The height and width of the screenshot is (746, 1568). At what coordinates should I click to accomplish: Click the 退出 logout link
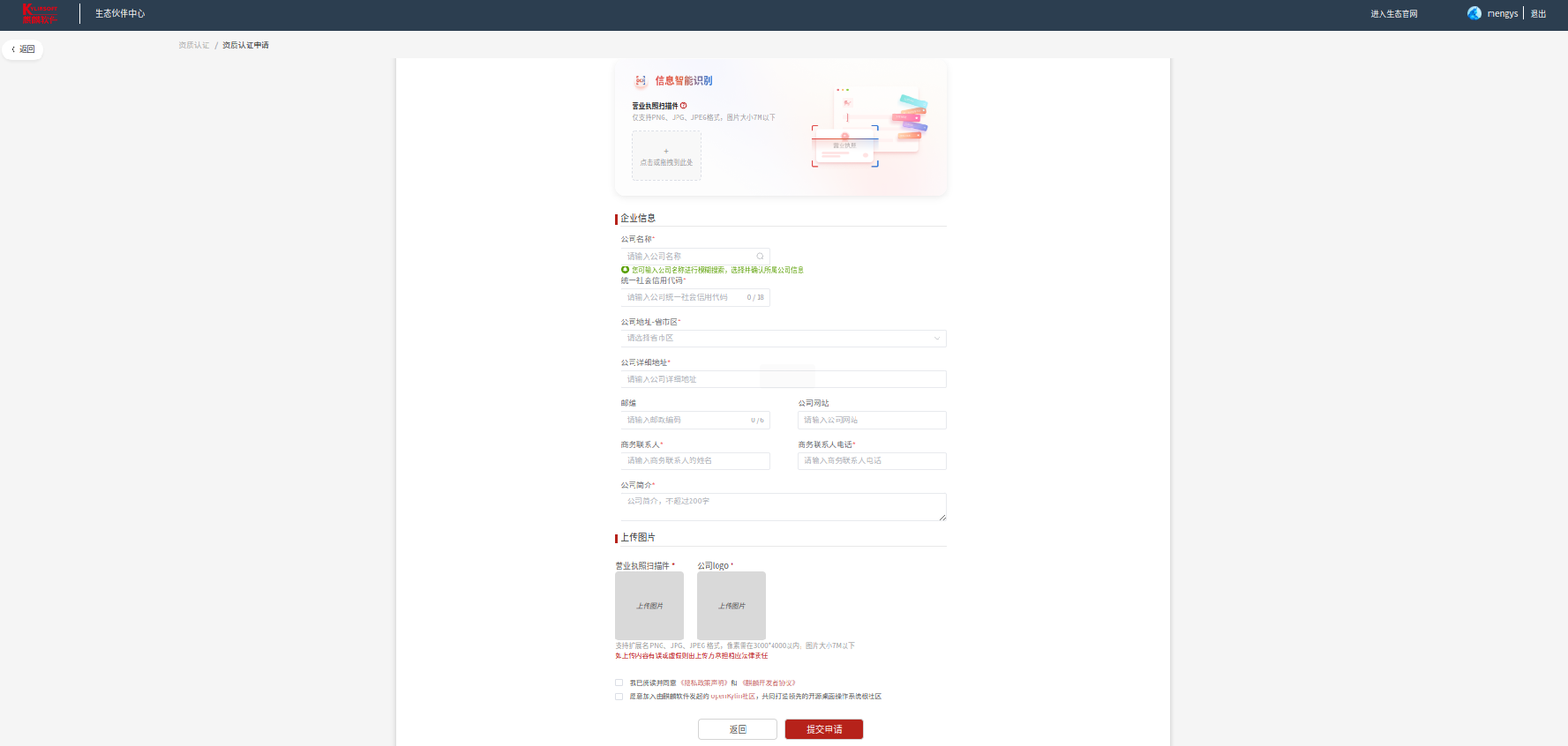pyautogui.click(x=1538, y=14)
